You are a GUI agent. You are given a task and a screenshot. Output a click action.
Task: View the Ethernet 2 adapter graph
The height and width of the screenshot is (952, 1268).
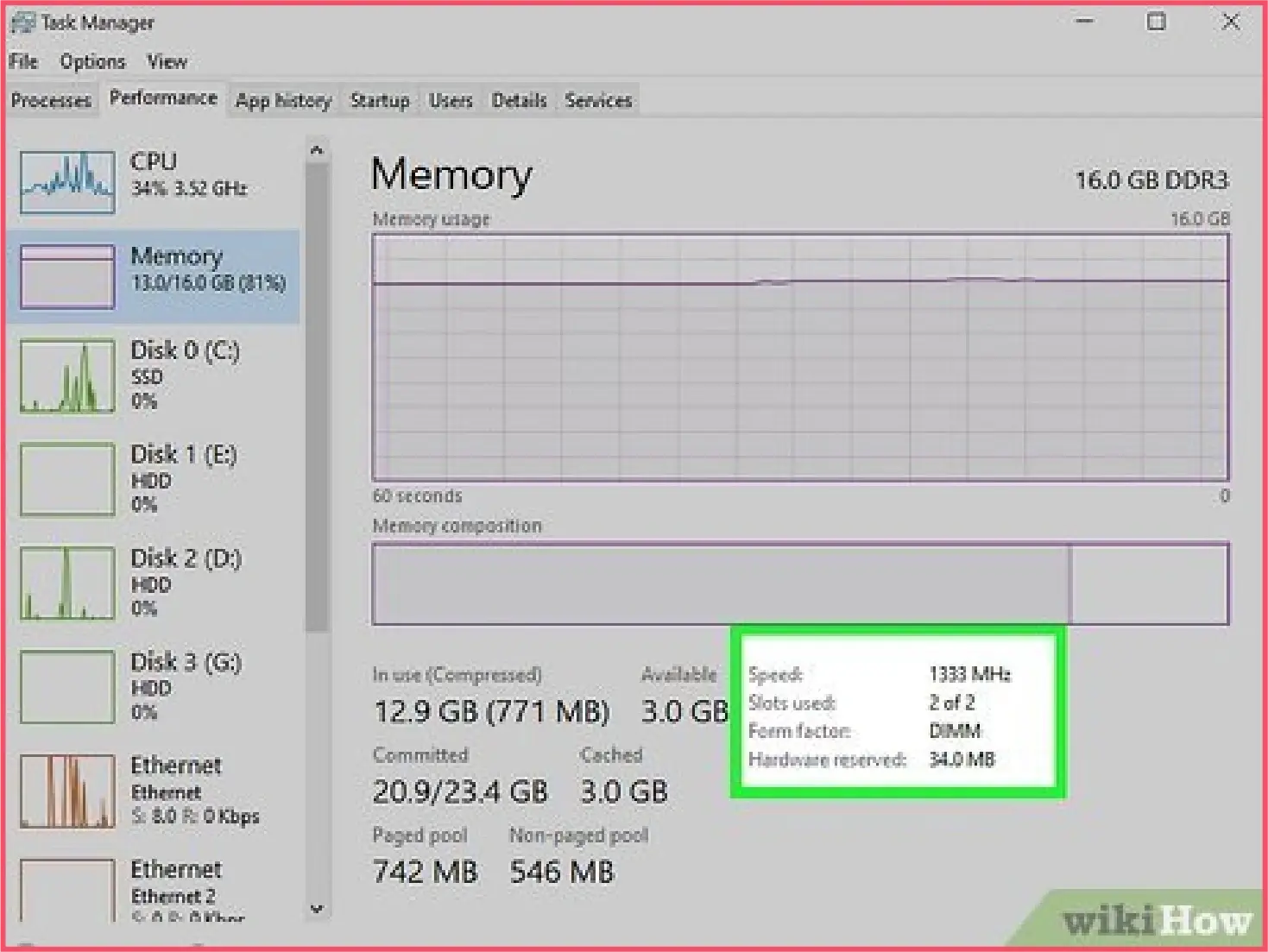[x=67, y=889]
